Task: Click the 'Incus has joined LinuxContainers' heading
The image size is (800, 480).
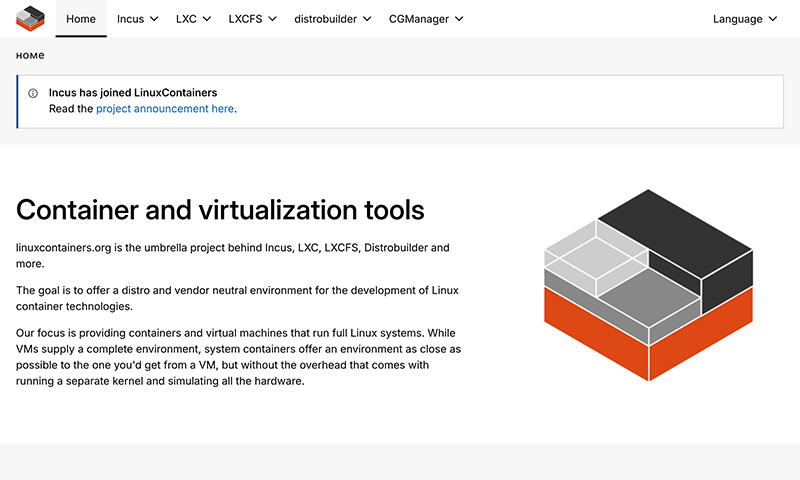Action: pyautogui.click(x=133, y=92)
